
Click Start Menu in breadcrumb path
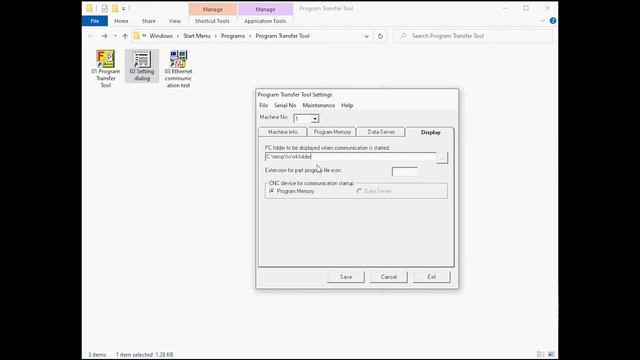(x=197, y=36)
